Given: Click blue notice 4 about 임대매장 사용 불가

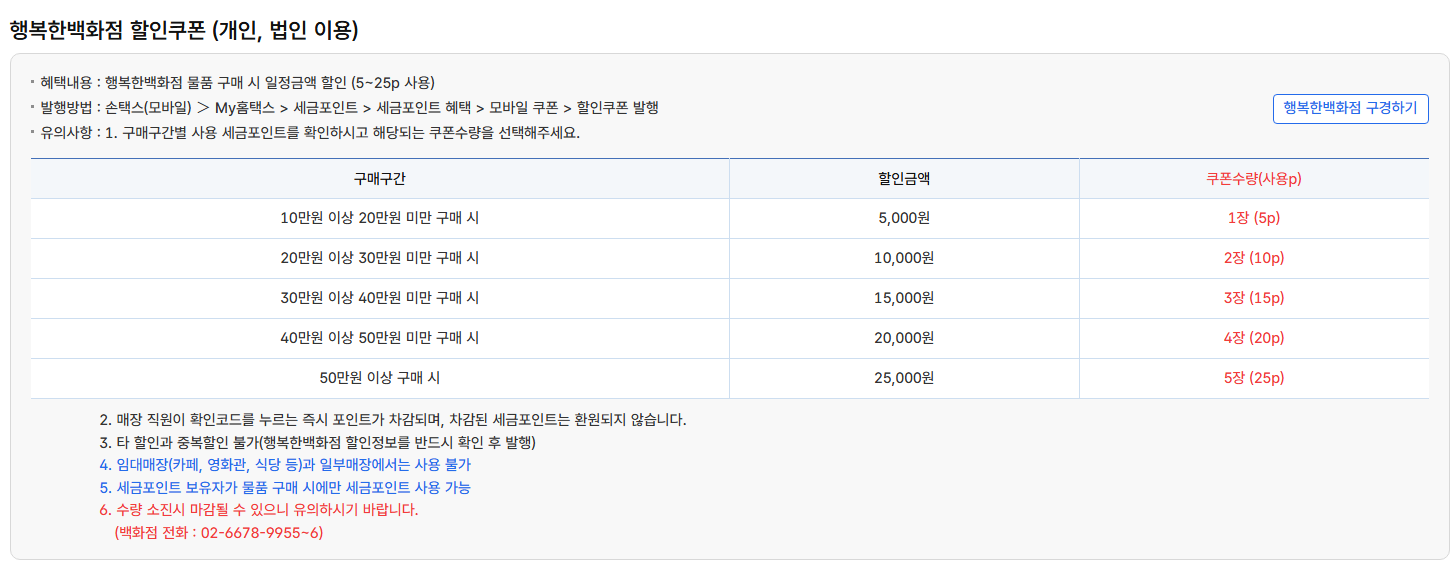Looking at the screenshot, I should click(x=285, y=465).
